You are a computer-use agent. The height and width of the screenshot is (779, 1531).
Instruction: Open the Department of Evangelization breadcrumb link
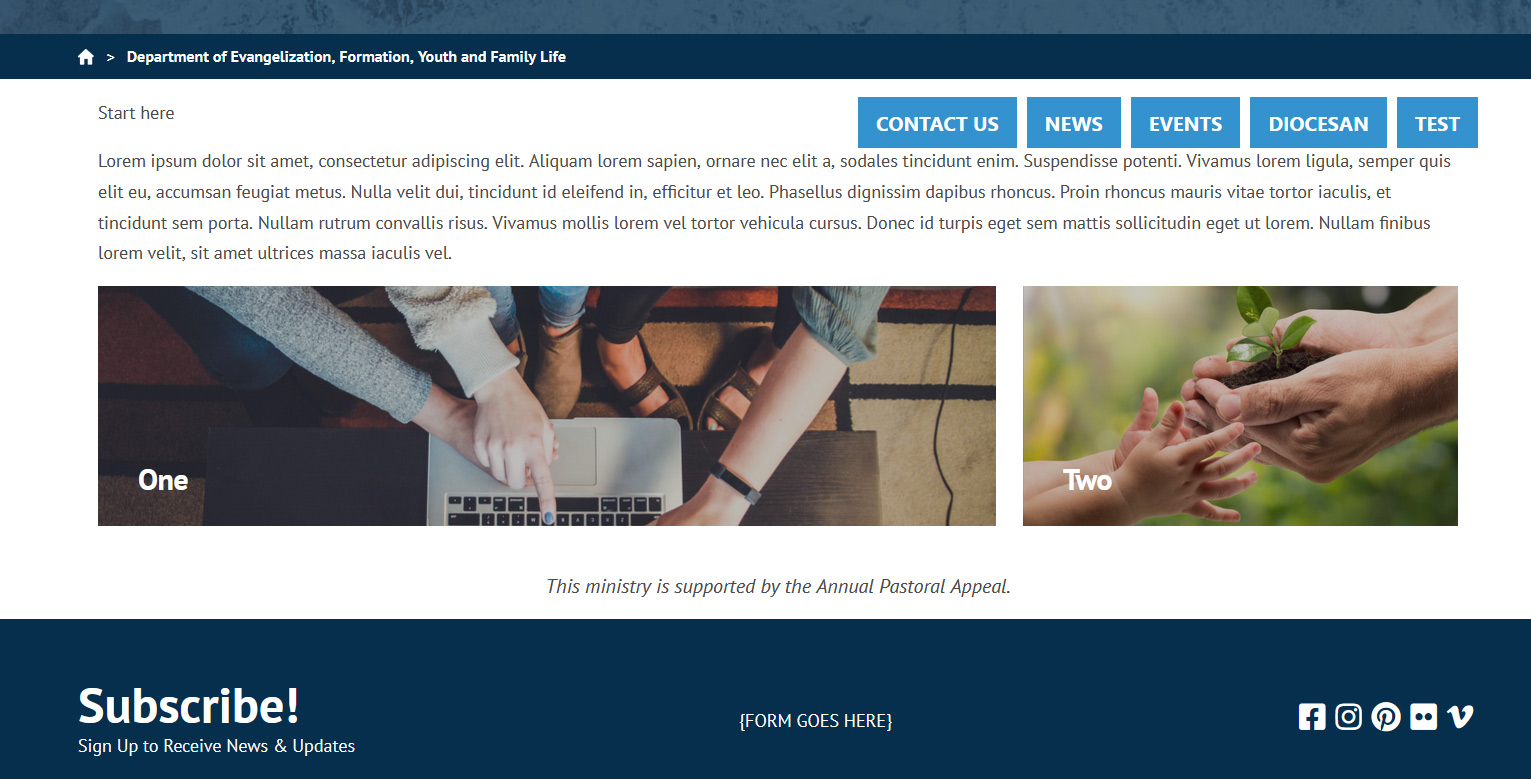pyautogui.click(x=346, y=57)
